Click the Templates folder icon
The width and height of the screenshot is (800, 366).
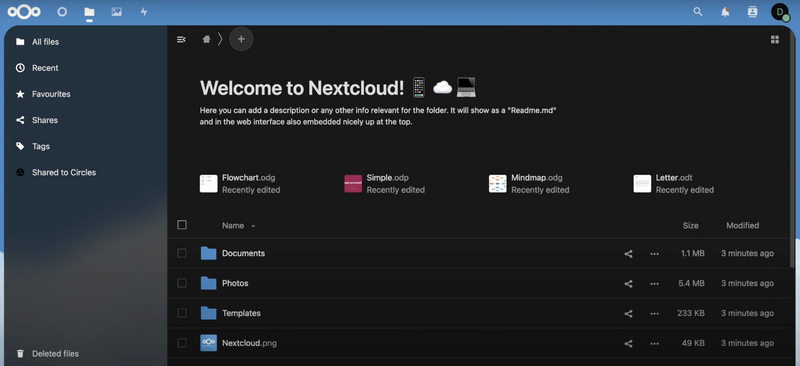pos(208,313)
